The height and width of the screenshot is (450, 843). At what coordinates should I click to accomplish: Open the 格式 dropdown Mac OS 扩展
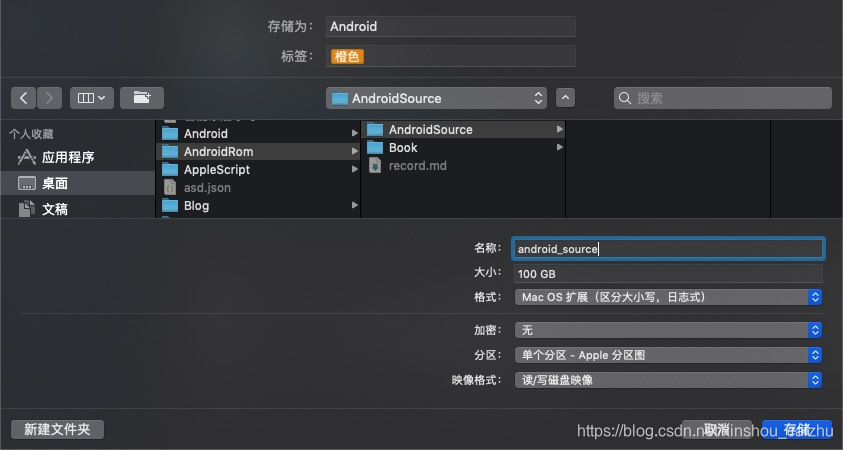(668, 297)
